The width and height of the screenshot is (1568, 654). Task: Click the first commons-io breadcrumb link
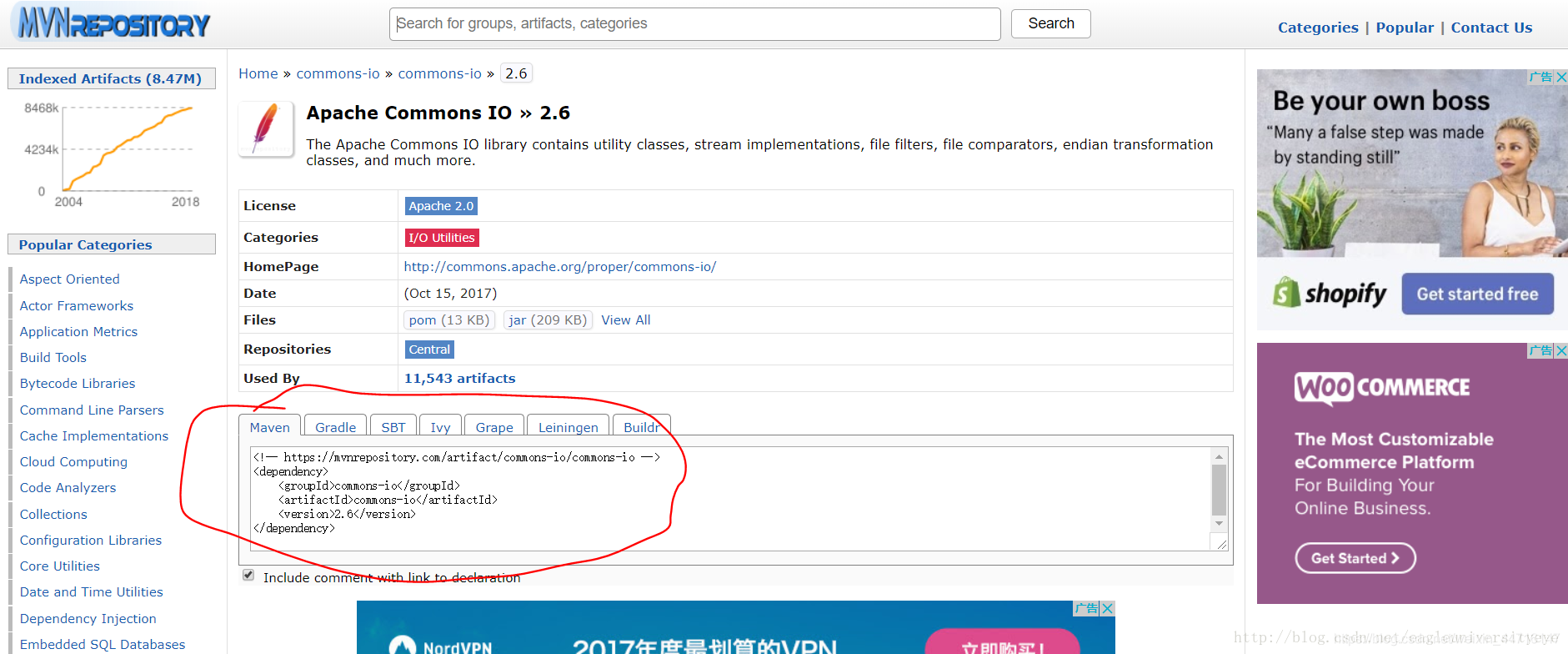(x=338, y=73)
